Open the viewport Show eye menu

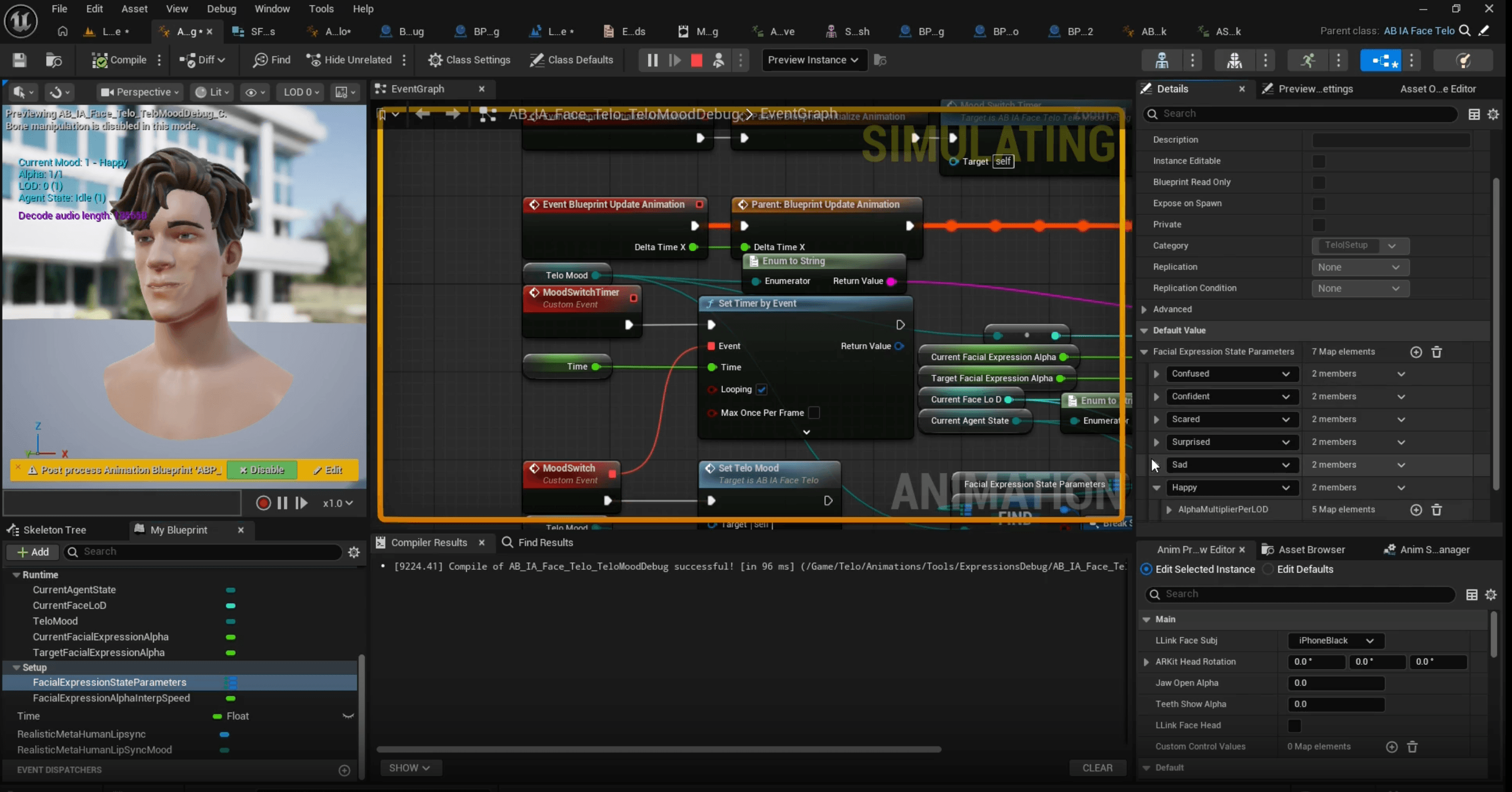click(255, 92)
